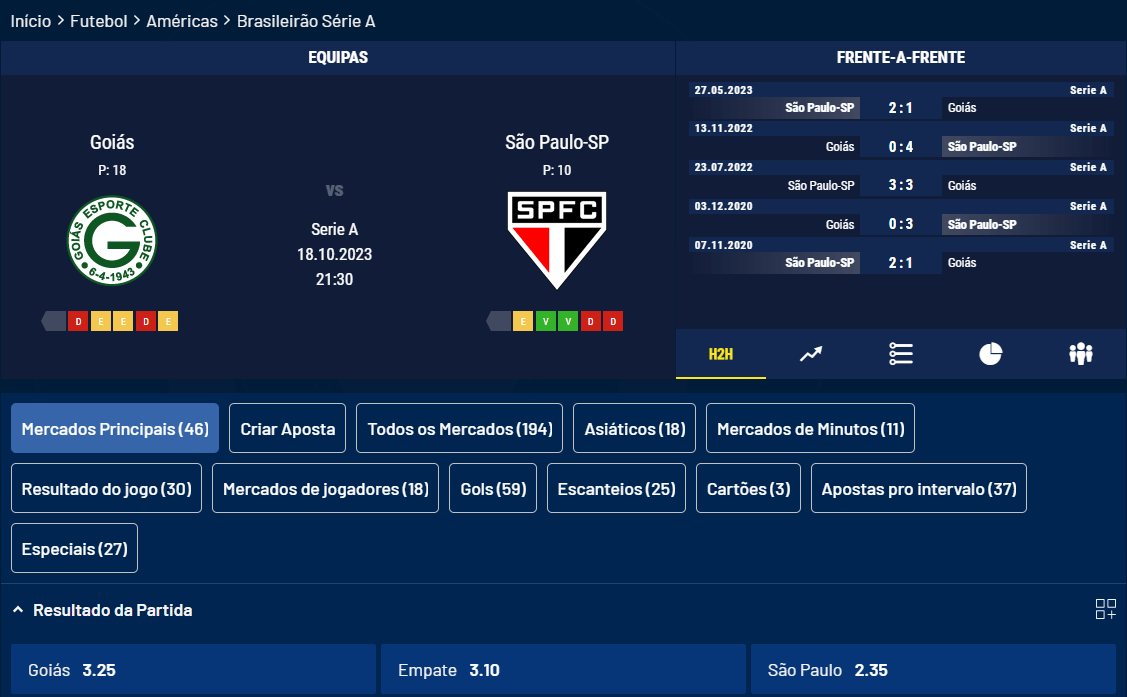
Task: Click the first green V badge for São Paulo
Action: pyautogui.click(x=546, y=321)
